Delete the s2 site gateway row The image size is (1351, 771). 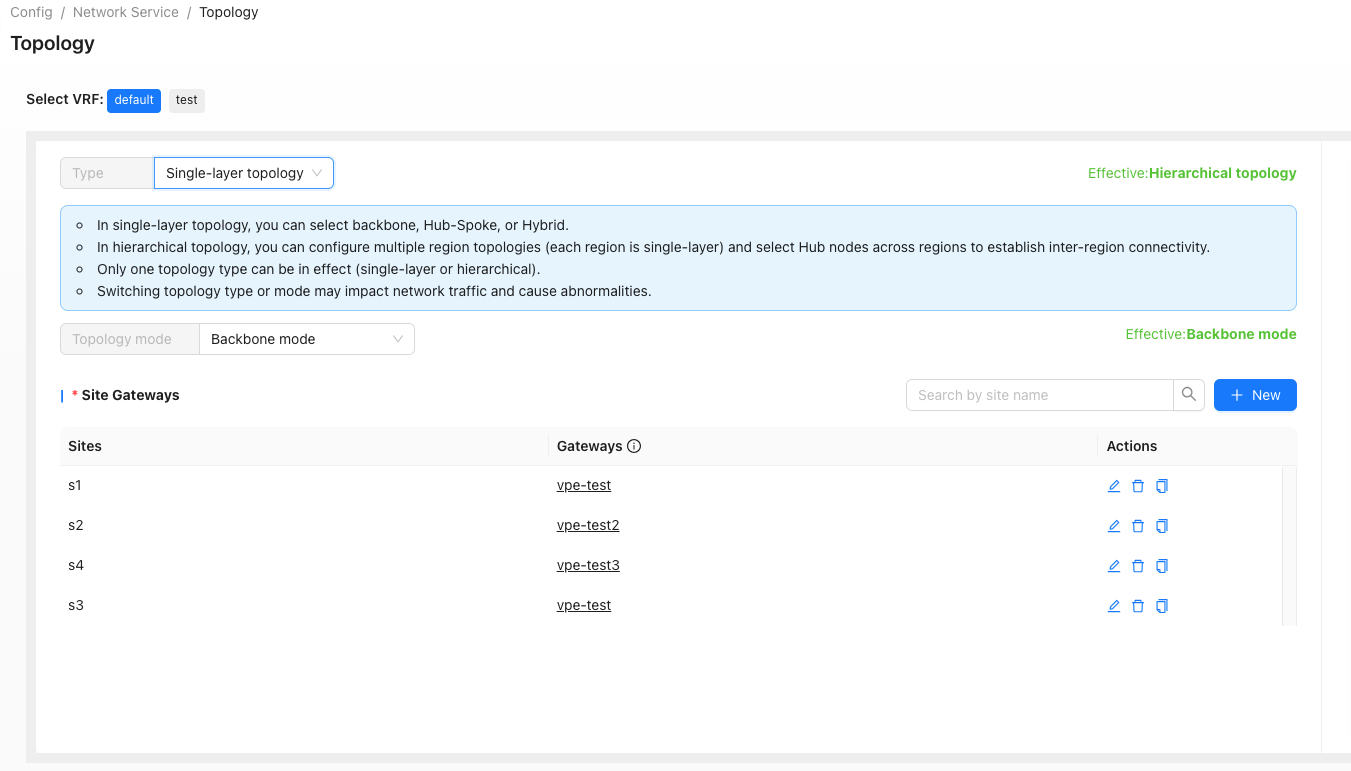(x=1138, y=526)
